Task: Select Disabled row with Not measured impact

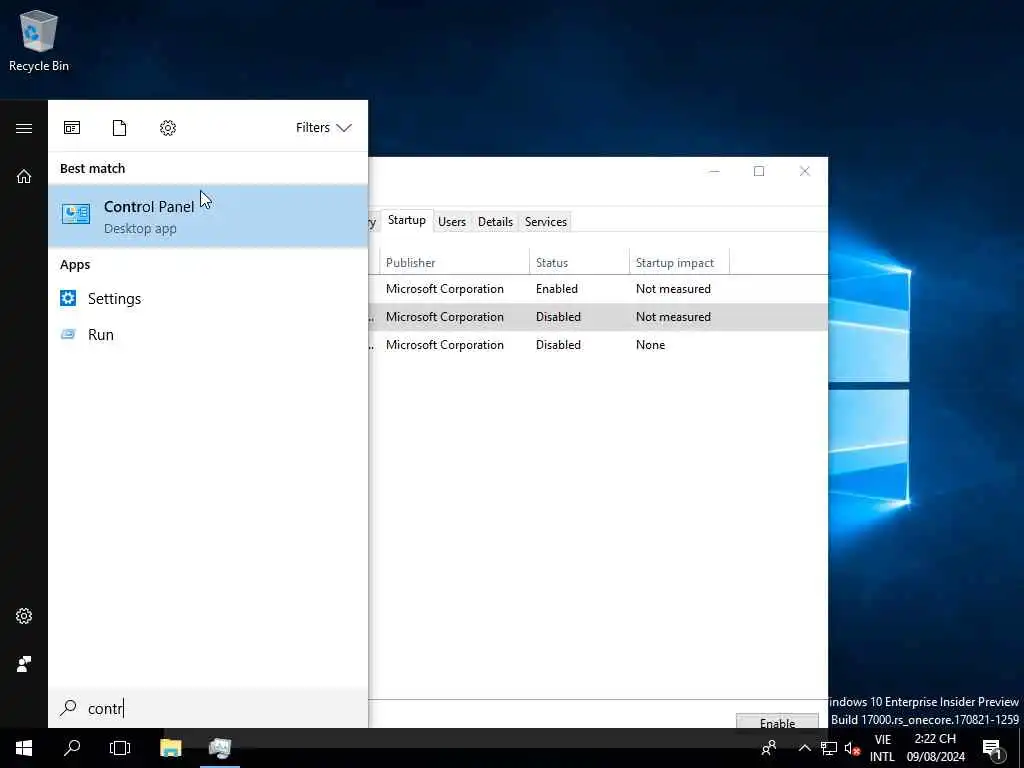Action: click(x=598, y=317)
